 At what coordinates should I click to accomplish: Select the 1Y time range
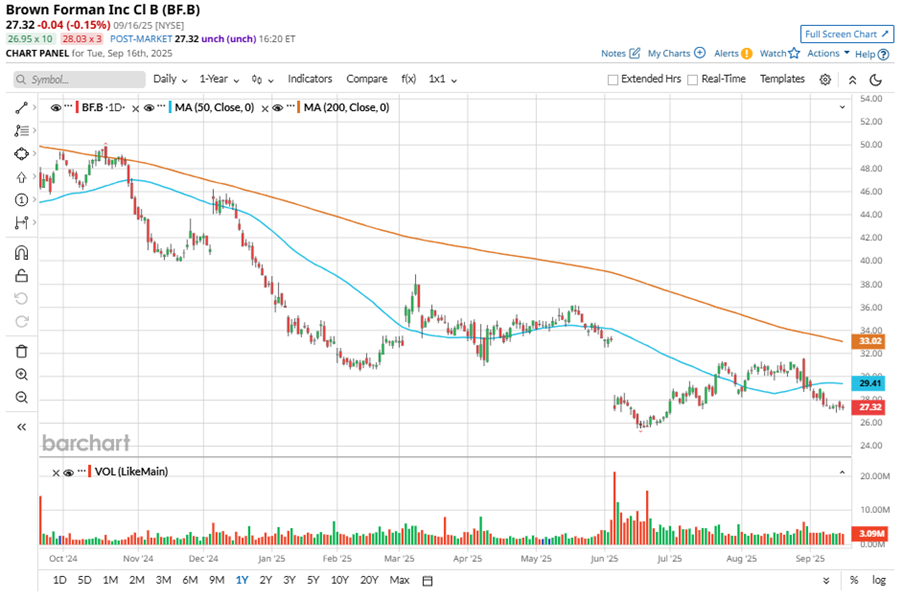click(x=242, y=580)
